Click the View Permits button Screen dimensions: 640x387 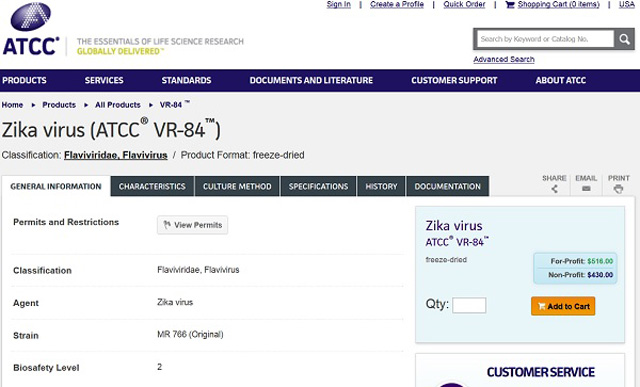193,225
